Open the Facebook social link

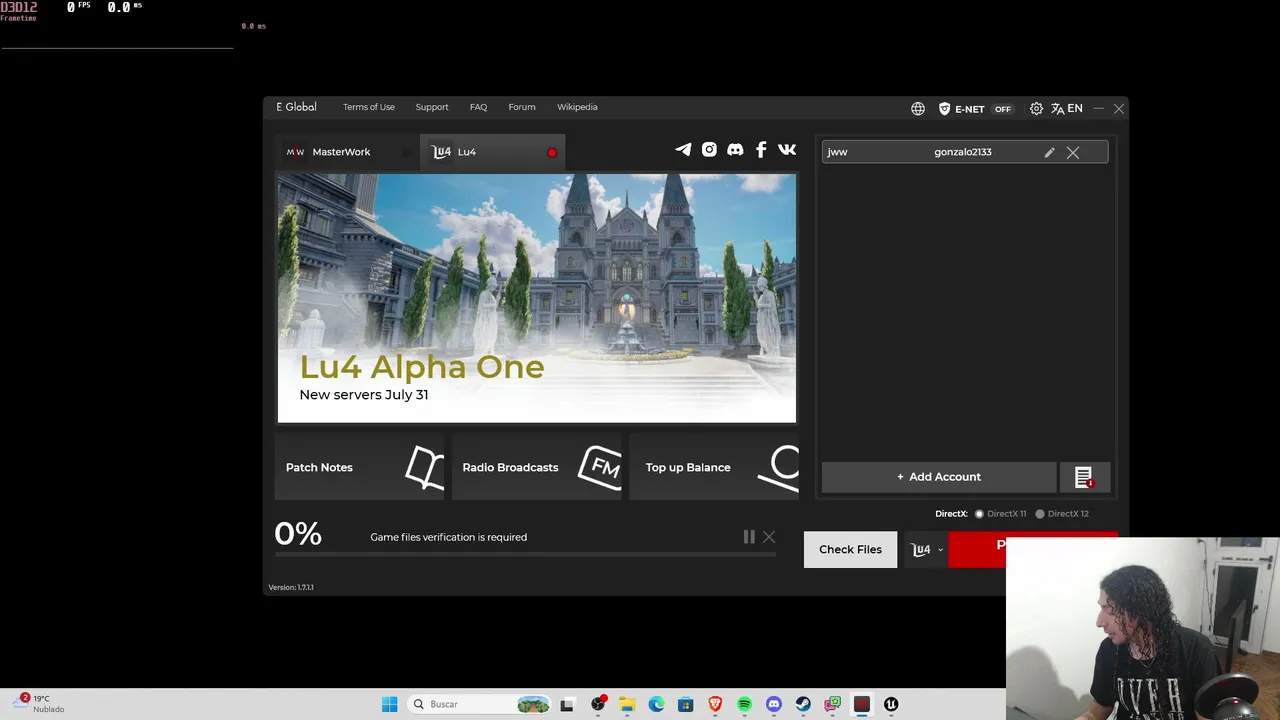pyautogui.click(x=761, y=150)
